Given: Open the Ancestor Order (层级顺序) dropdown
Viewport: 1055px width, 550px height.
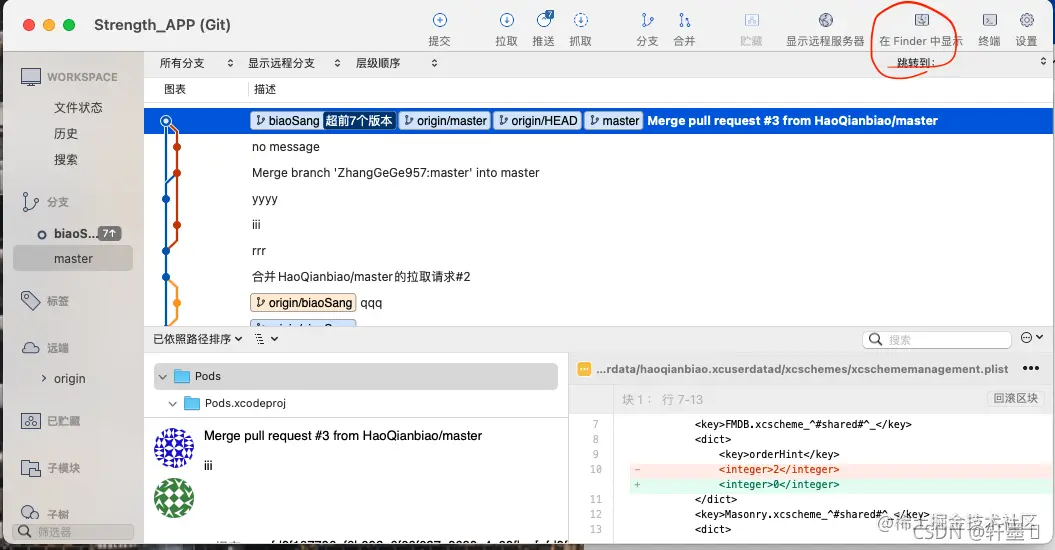Looking at the screenshot, I should click(x=396, y=63).
